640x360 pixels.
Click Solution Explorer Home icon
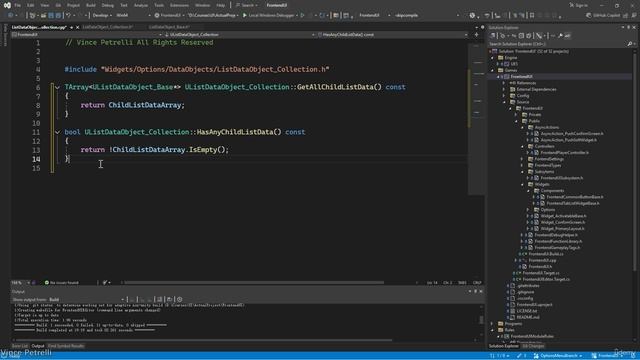(x=493, y=36)
